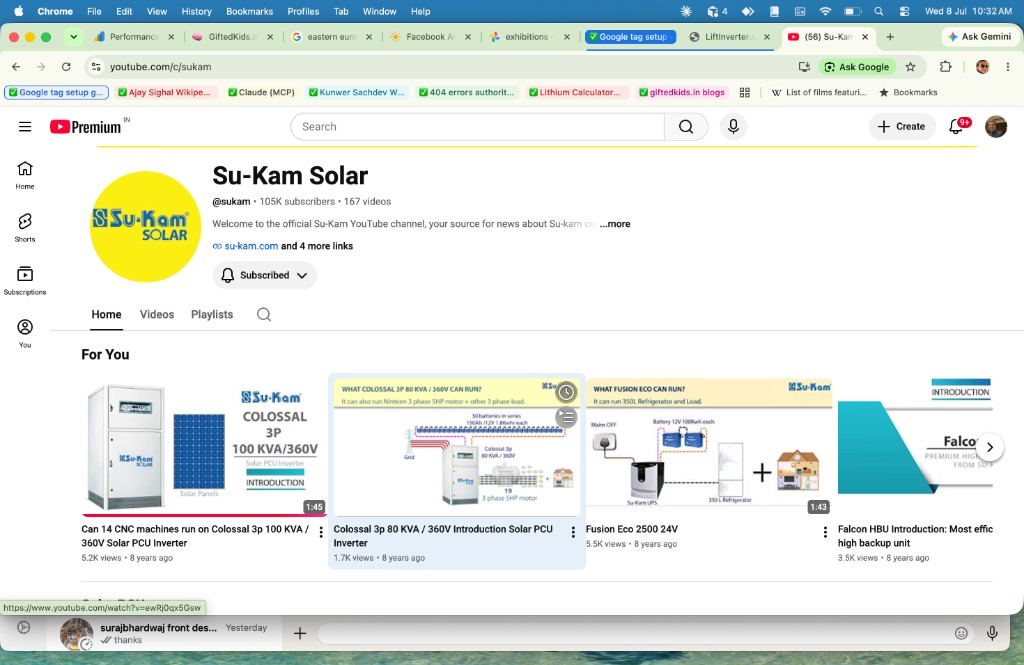This screenshot has height=665, width=1024.
Task: Open the You section in sidebar
Action: coord(25,333)
